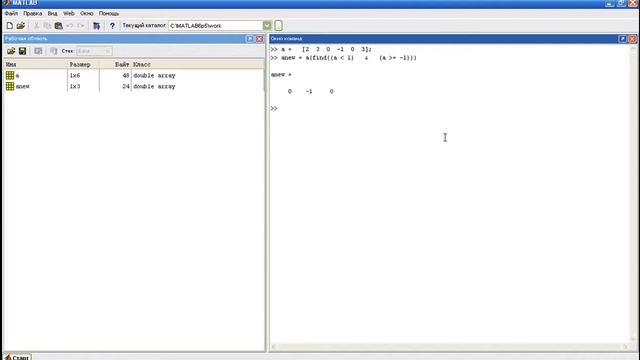640x360 pixels.
Task: Click double array class in row anew
Action: [154, 87]
